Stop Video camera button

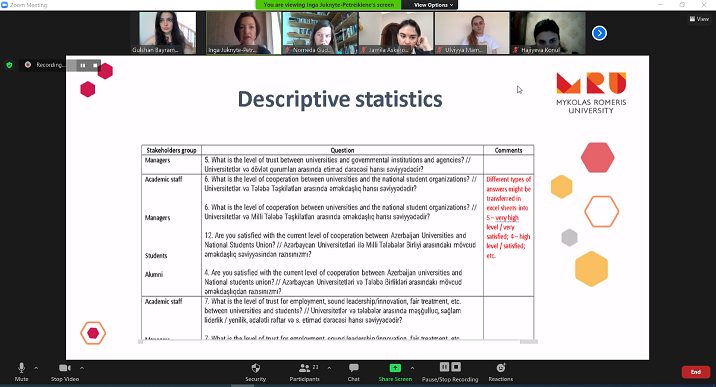[x=65, y=371]
